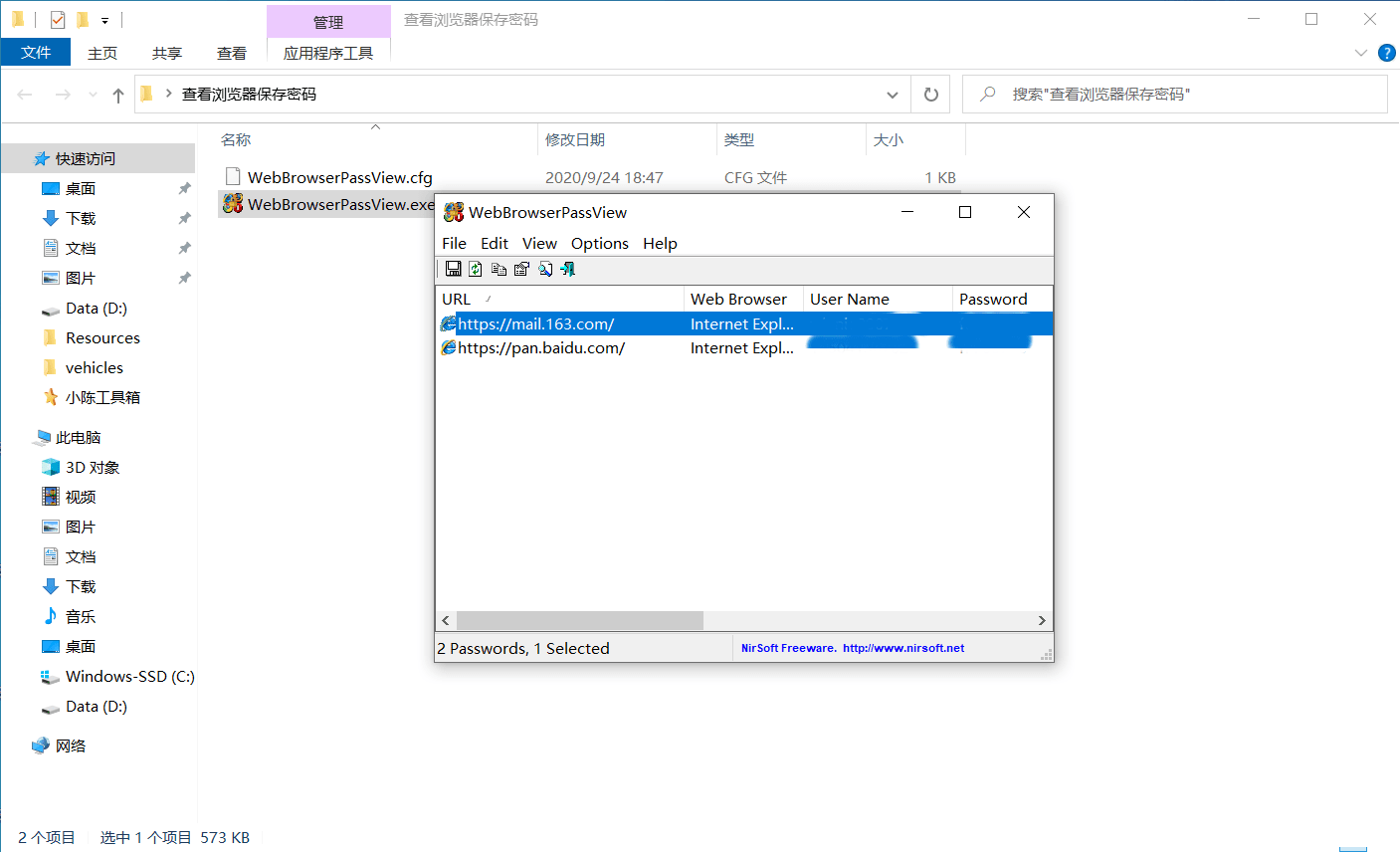Click the search magnifier icon in Explorer
The image size is (1400, 852).
click(x=987, y=94)
